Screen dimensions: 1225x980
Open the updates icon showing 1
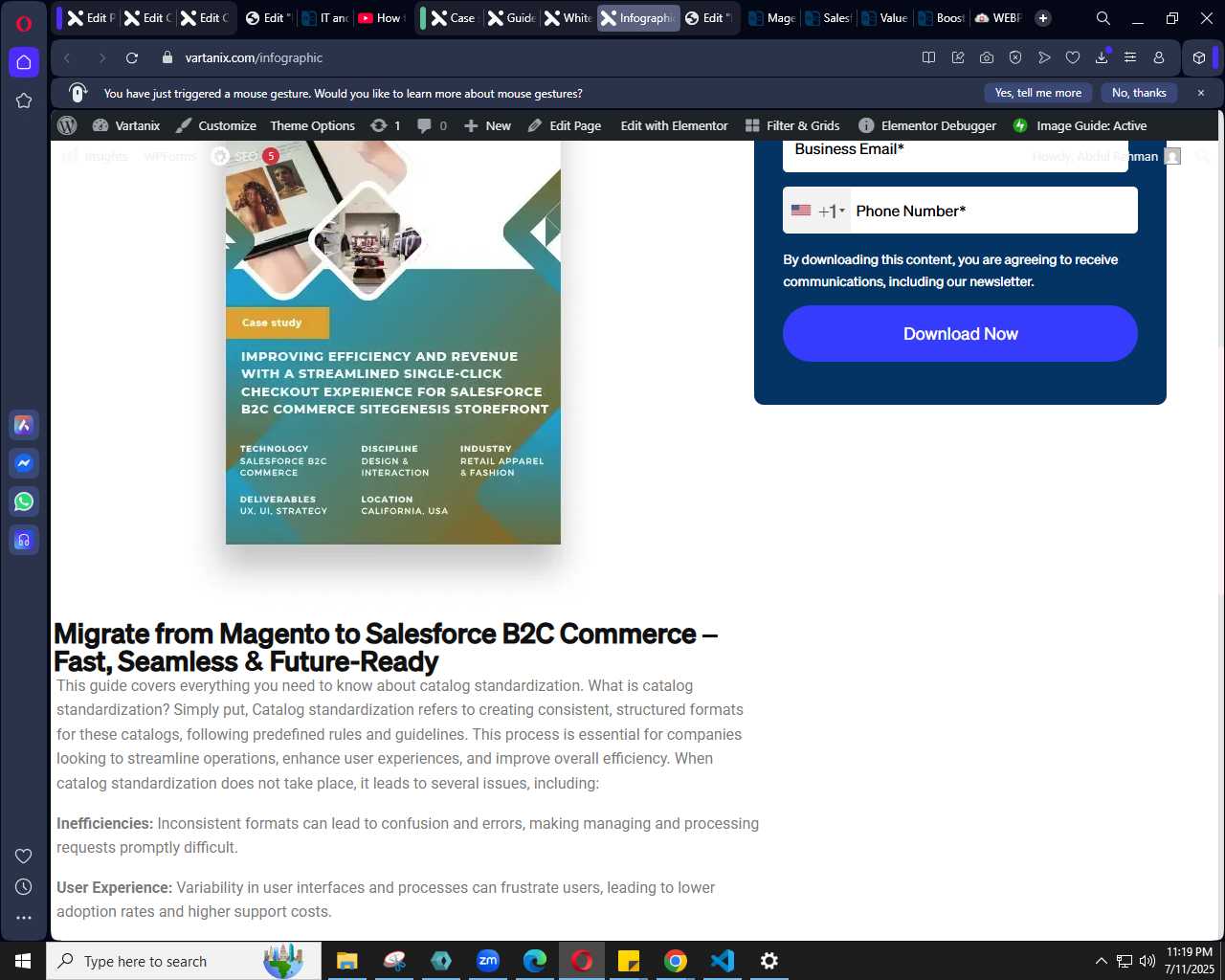(x=386, y=125)
